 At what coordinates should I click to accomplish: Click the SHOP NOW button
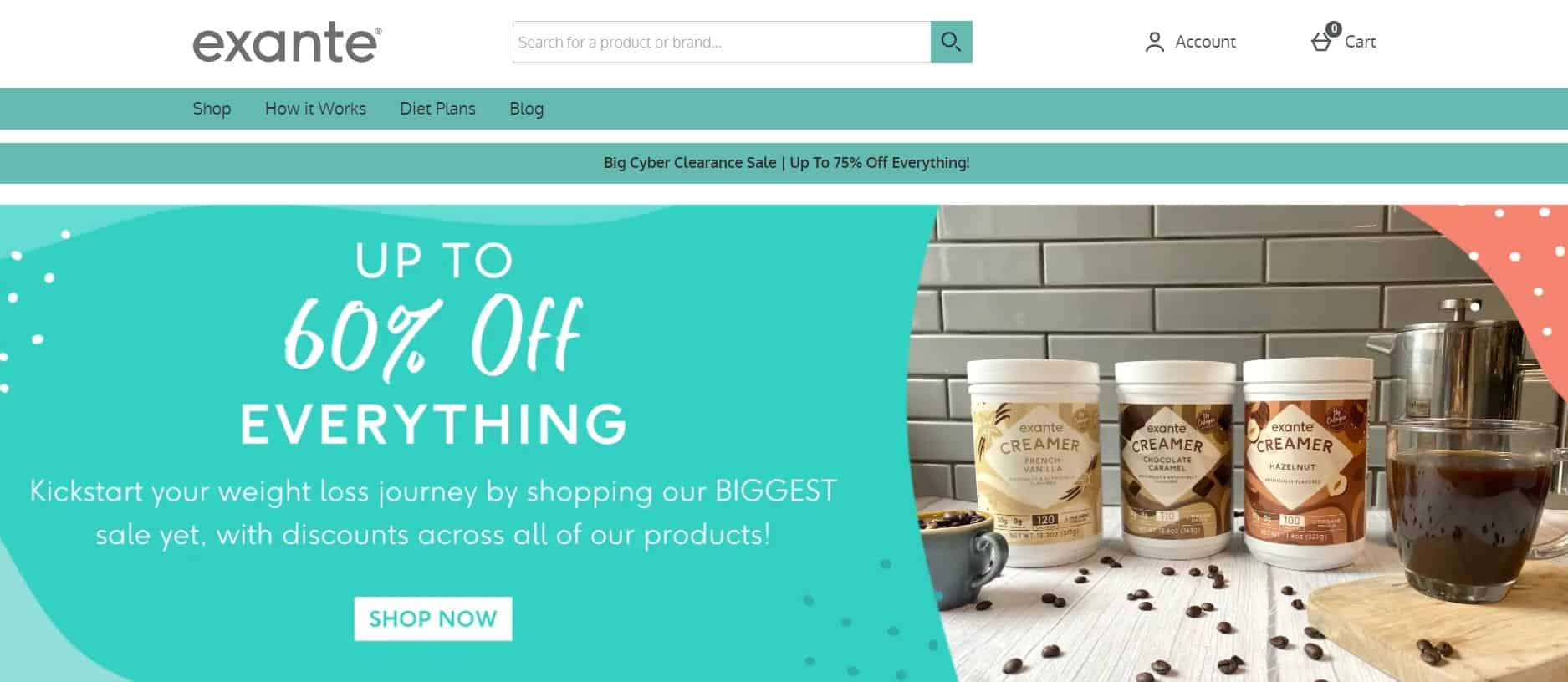tap(432, 618)
